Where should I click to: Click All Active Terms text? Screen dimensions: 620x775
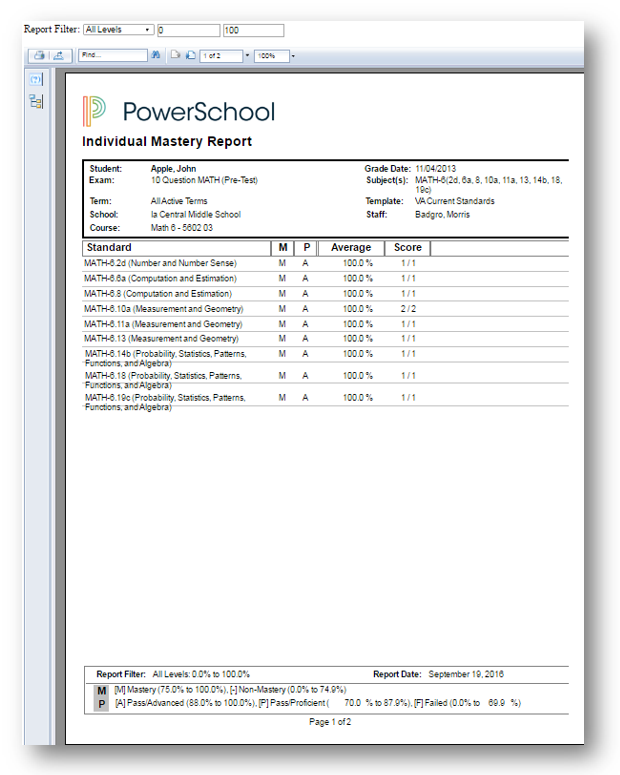[179, 201]
